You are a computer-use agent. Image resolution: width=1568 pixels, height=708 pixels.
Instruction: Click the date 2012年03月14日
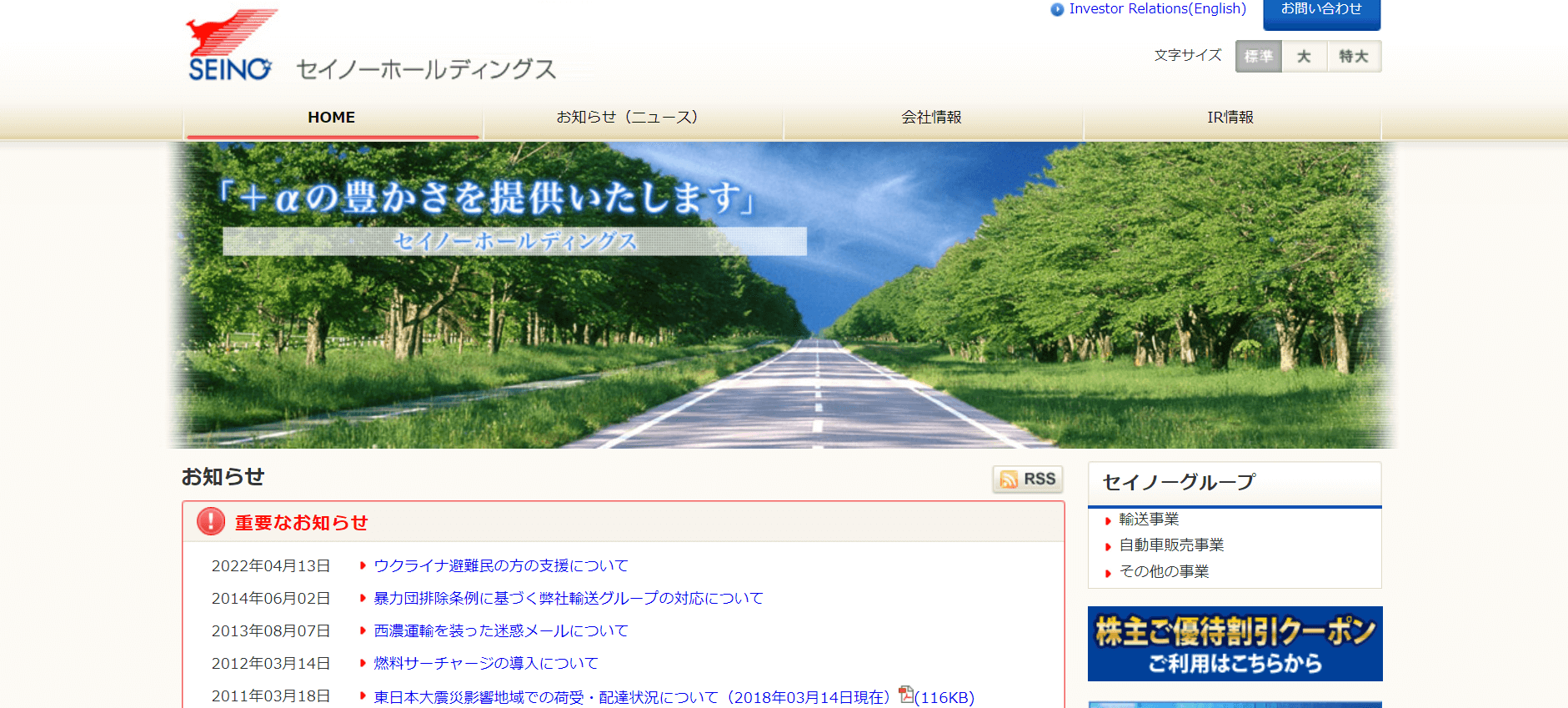[271, 663]
